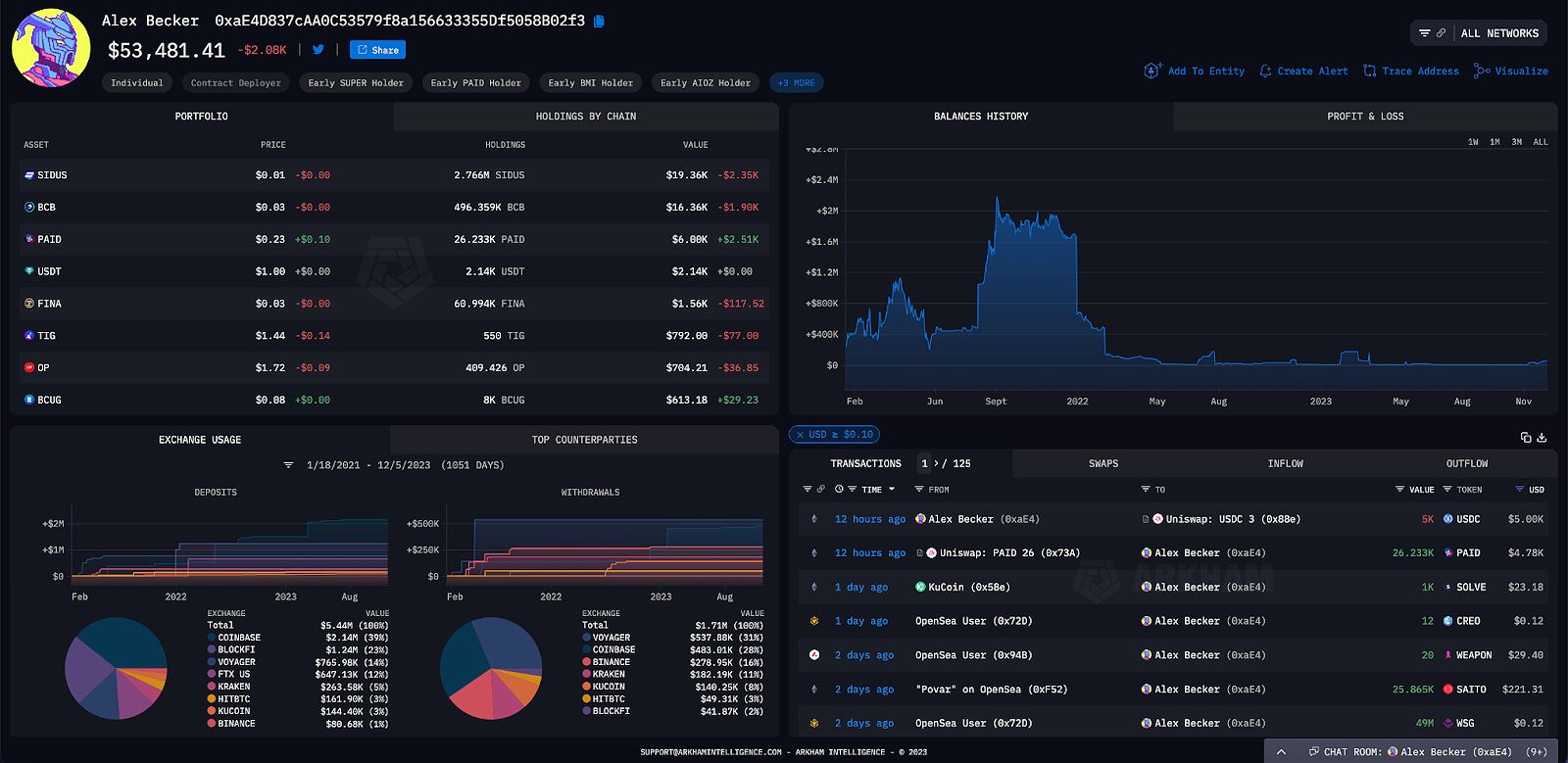Screen dimensions: 1568x763
Task: Click the OP token icon
Action: 29,368
